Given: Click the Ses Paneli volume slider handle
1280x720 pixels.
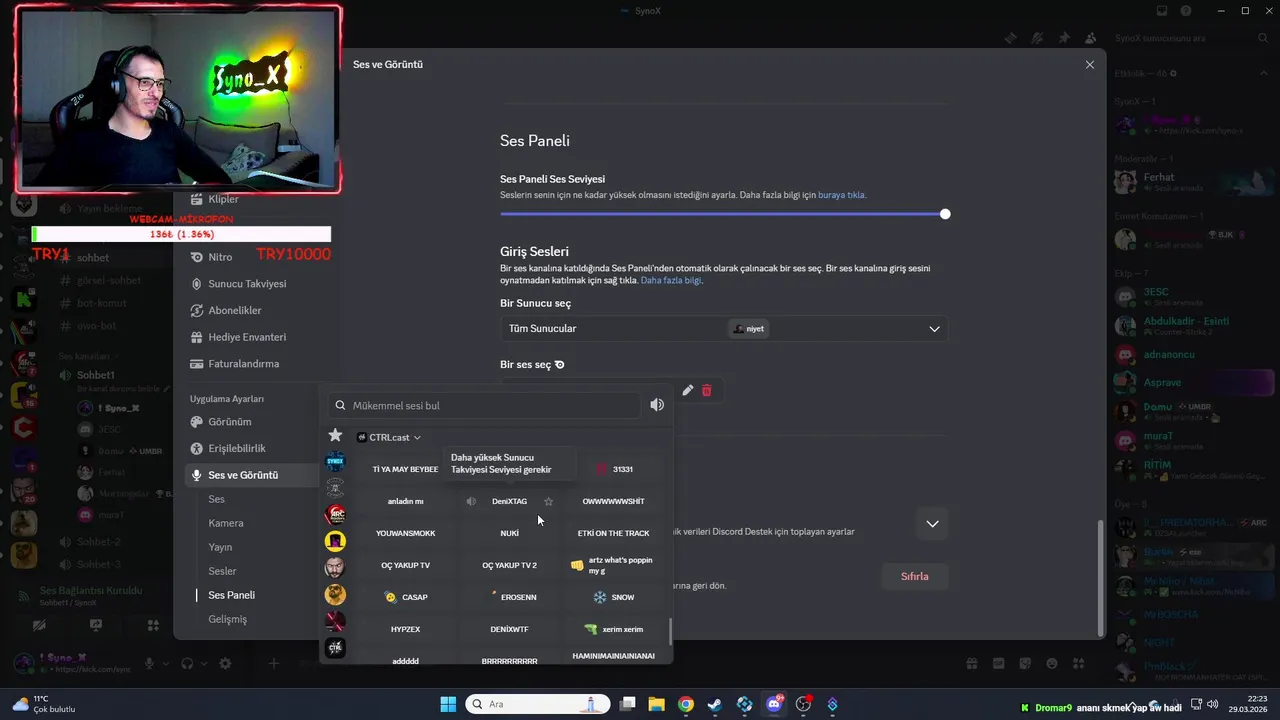Looking at the screenshot, I should click(x=945, y=214).
